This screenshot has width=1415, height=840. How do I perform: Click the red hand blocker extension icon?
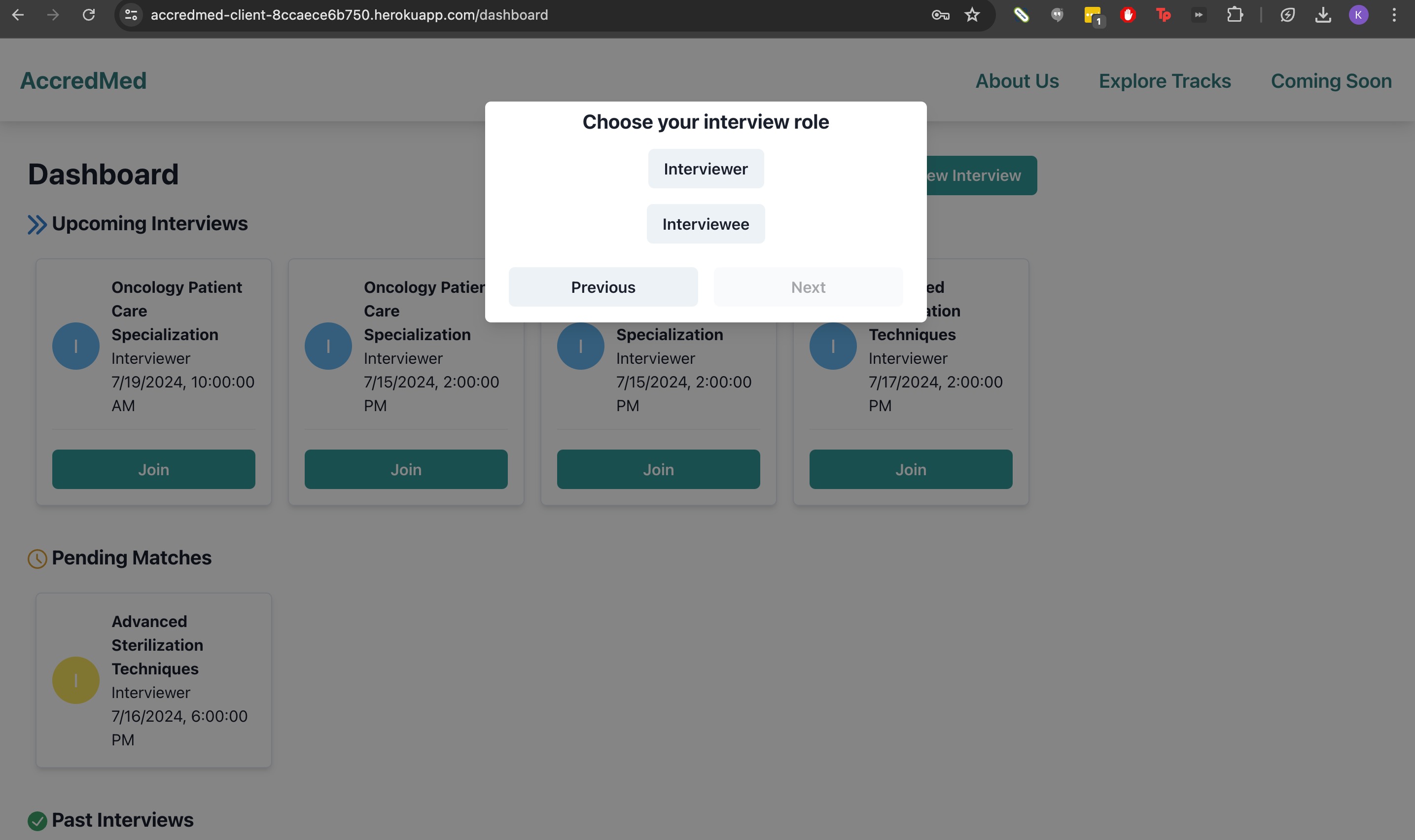pyautogui.click(x=1128, y=15)
